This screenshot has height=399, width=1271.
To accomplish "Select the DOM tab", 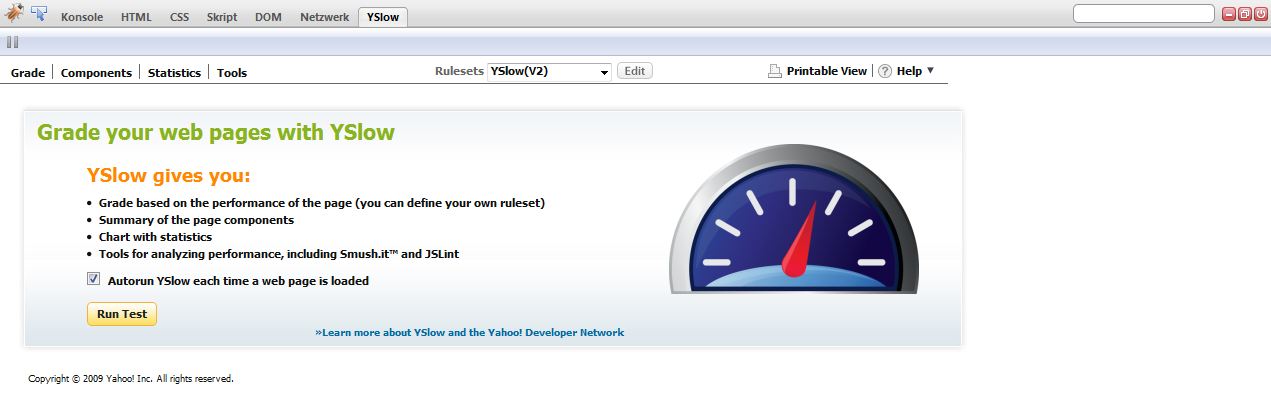I will point(268,17).
